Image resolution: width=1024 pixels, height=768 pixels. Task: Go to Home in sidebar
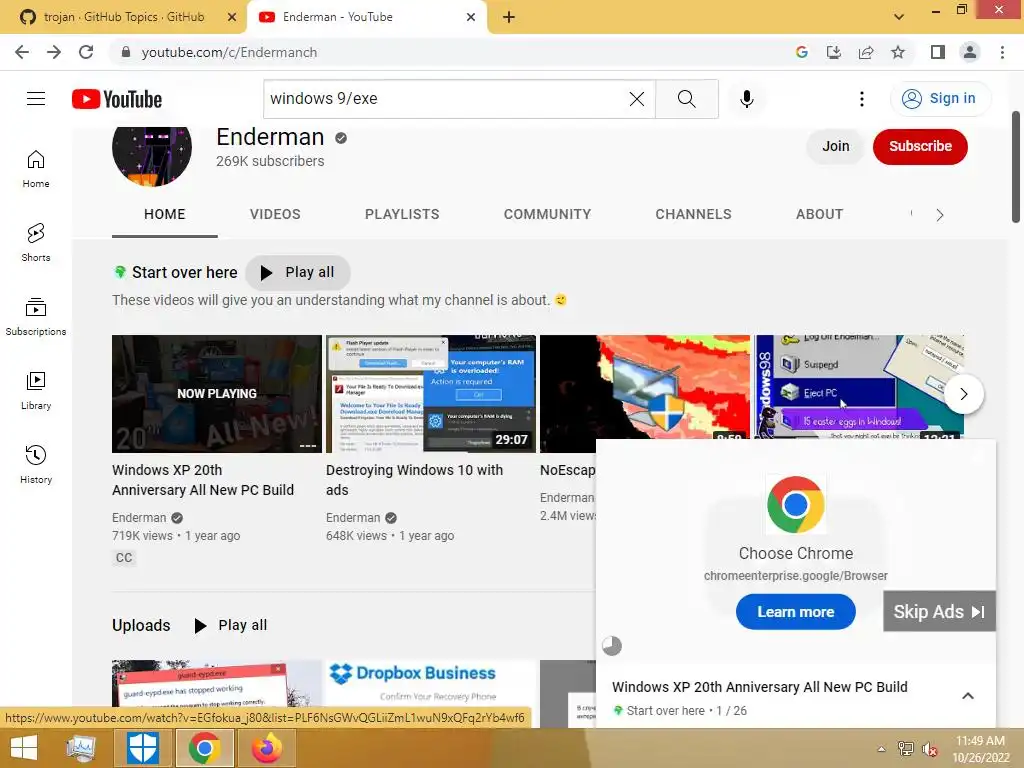click(36, 169)
